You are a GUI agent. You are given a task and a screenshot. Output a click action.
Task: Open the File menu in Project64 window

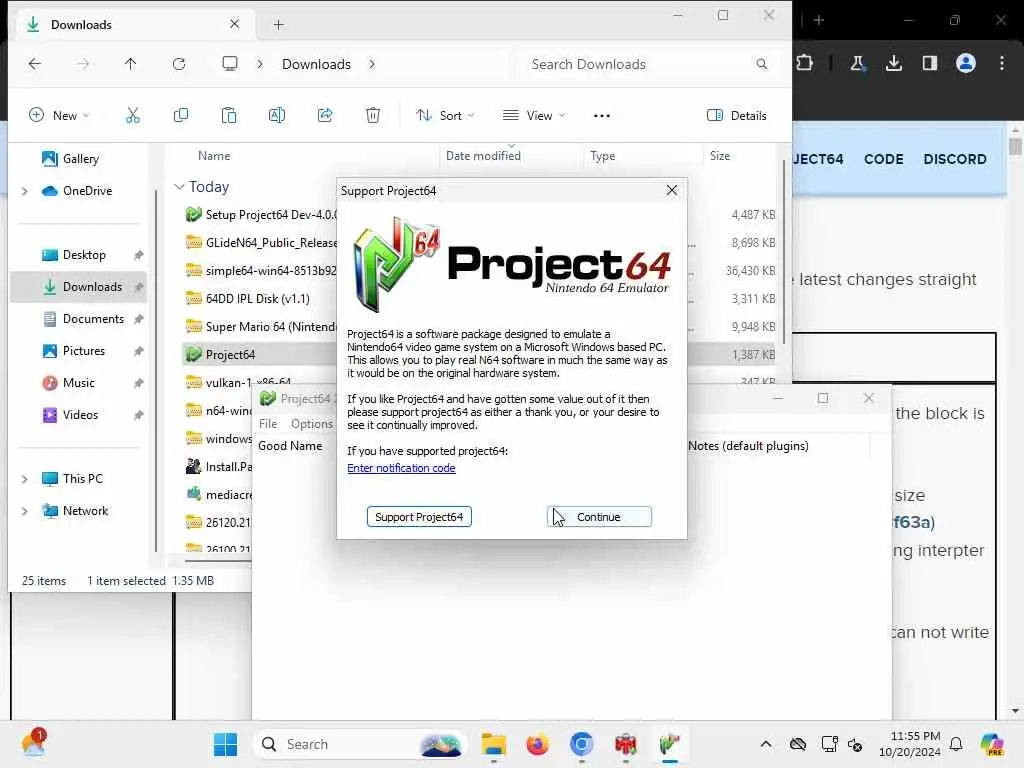(268, 424)
